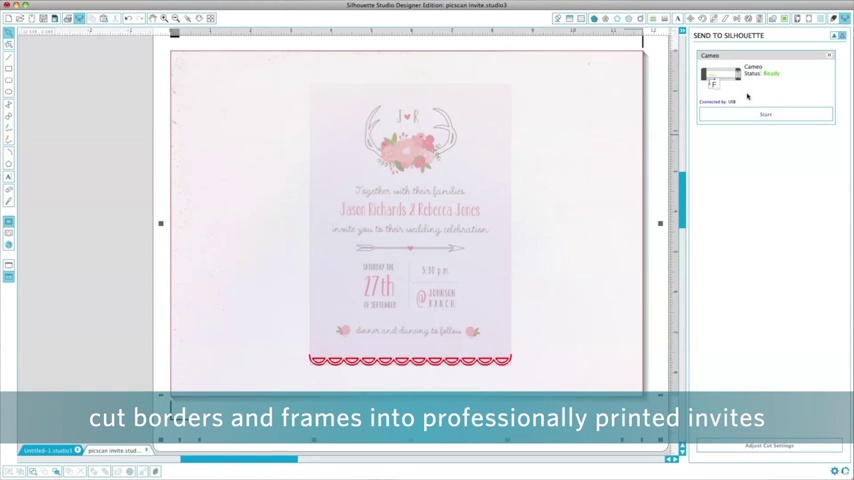The width and height of the screenshot is (854, 480).
Task: Click the up triangle in Send to Silhouette header
Action: (834, 35)
